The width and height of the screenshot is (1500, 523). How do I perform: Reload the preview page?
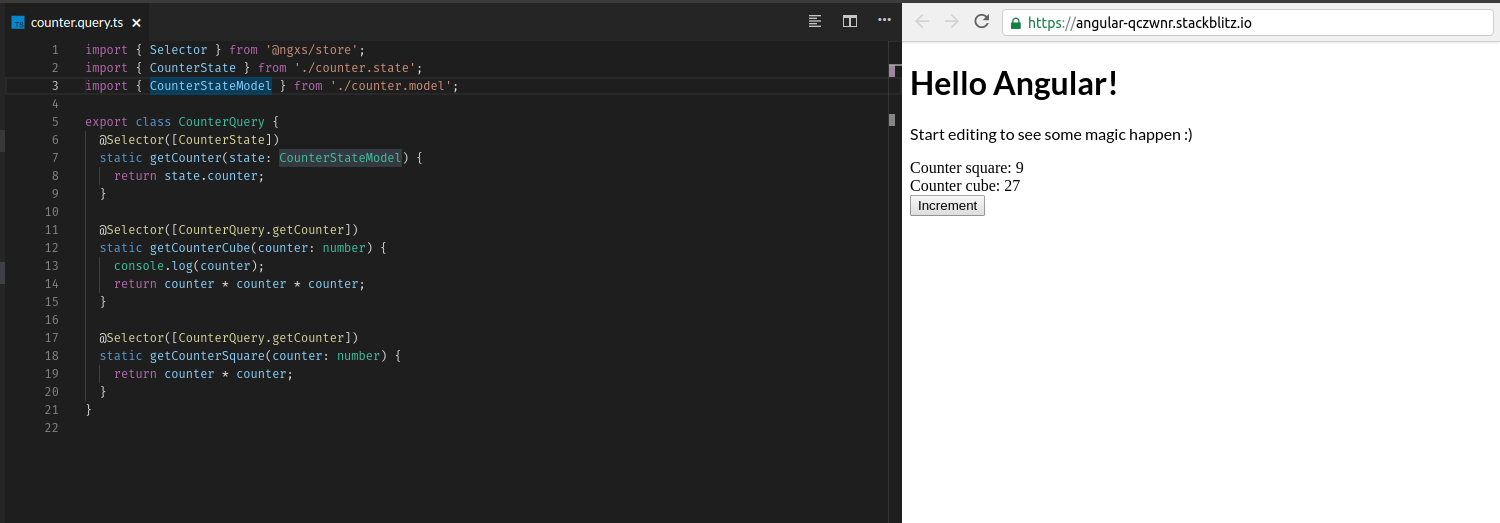[x=982, y=22]
